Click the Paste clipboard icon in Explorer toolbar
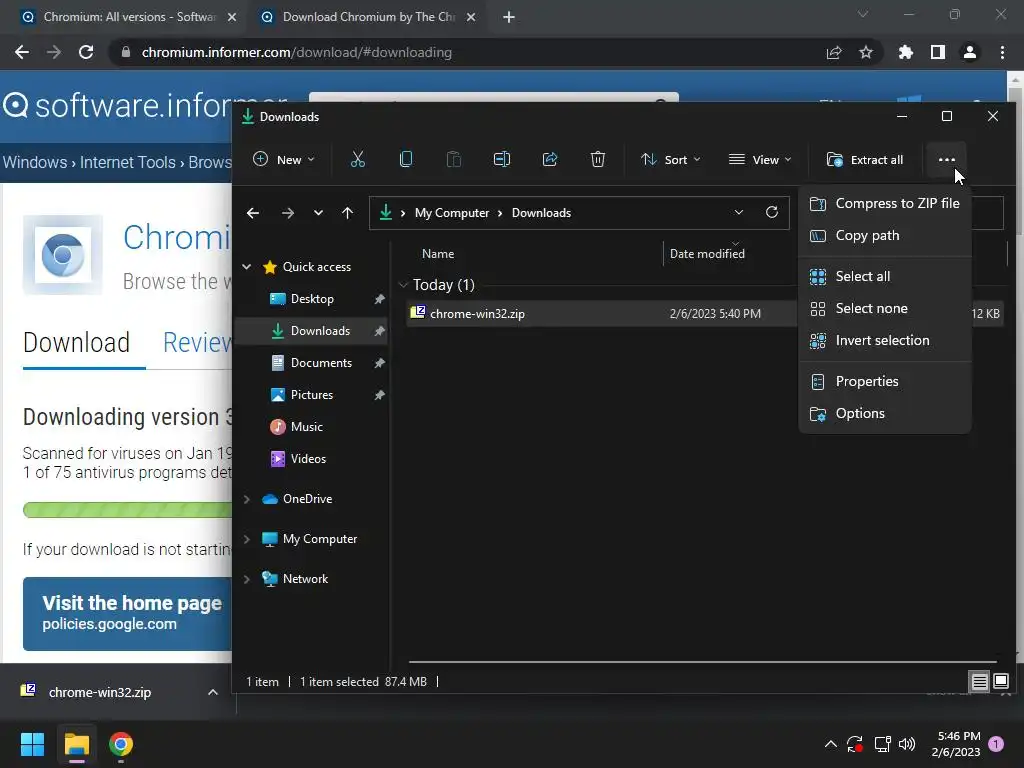This screenshot has height=768, width=1024. [453, 159]
